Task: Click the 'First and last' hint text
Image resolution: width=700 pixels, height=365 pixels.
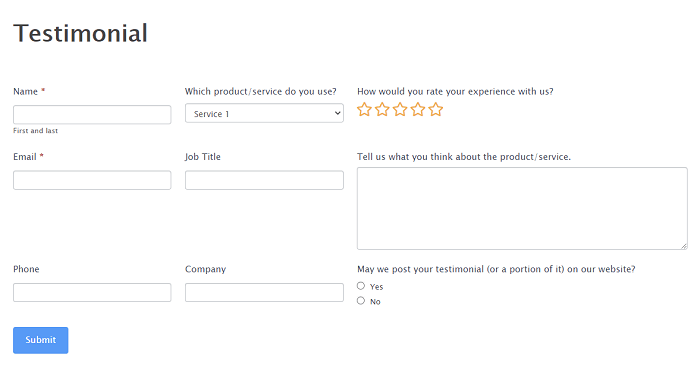Action: coord(36,131)
